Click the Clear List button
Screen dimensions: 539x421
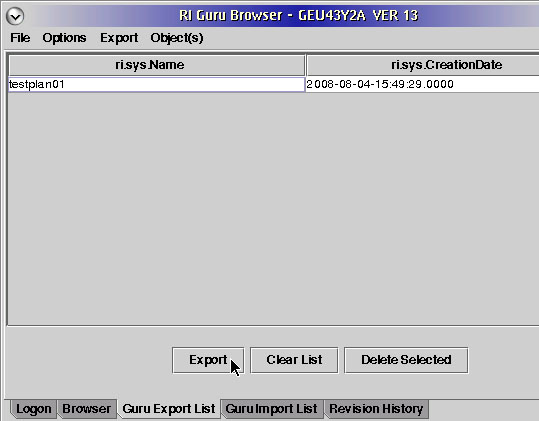pyautogui.click(x=294, y=360)
